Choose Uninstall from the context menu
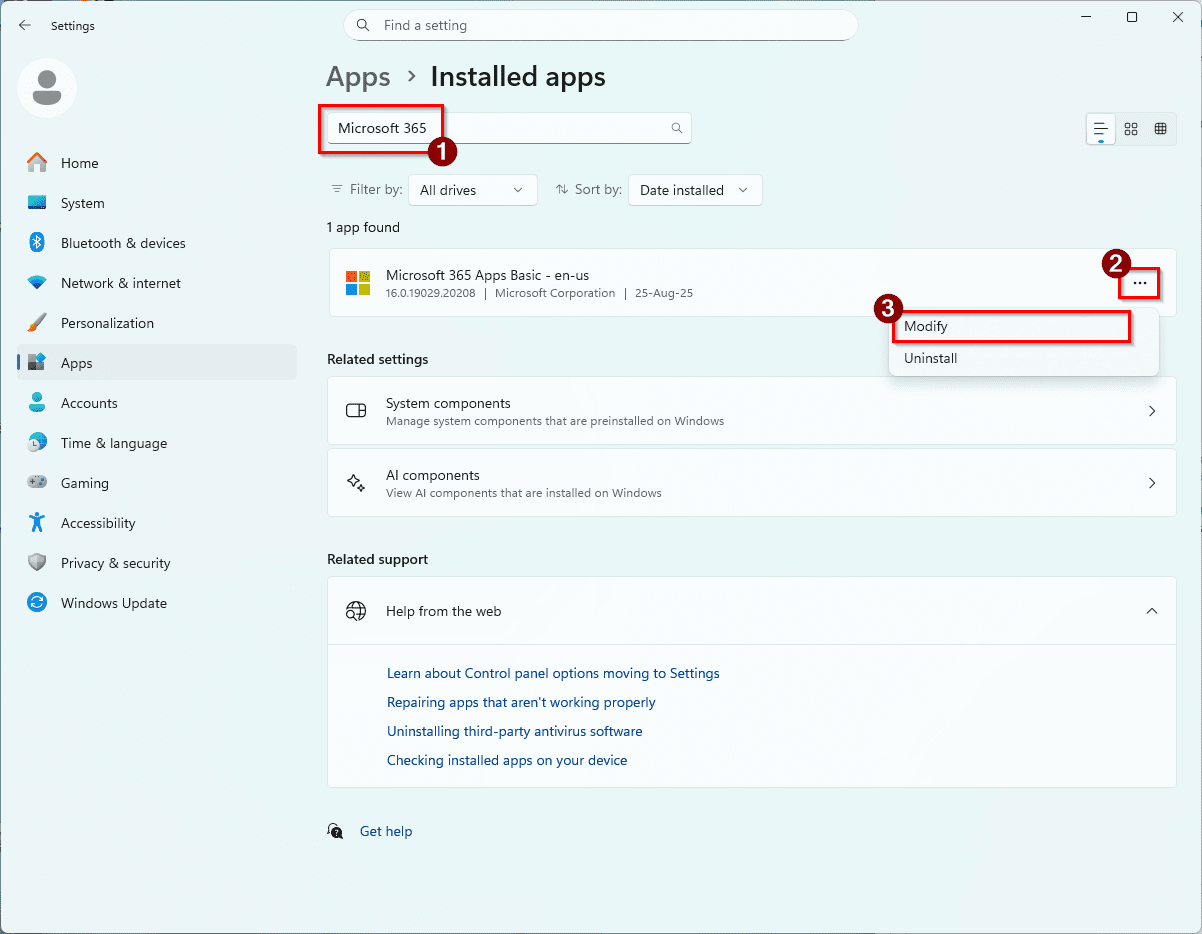This screenshot has width=1202, height=934. tap(931, 358)
